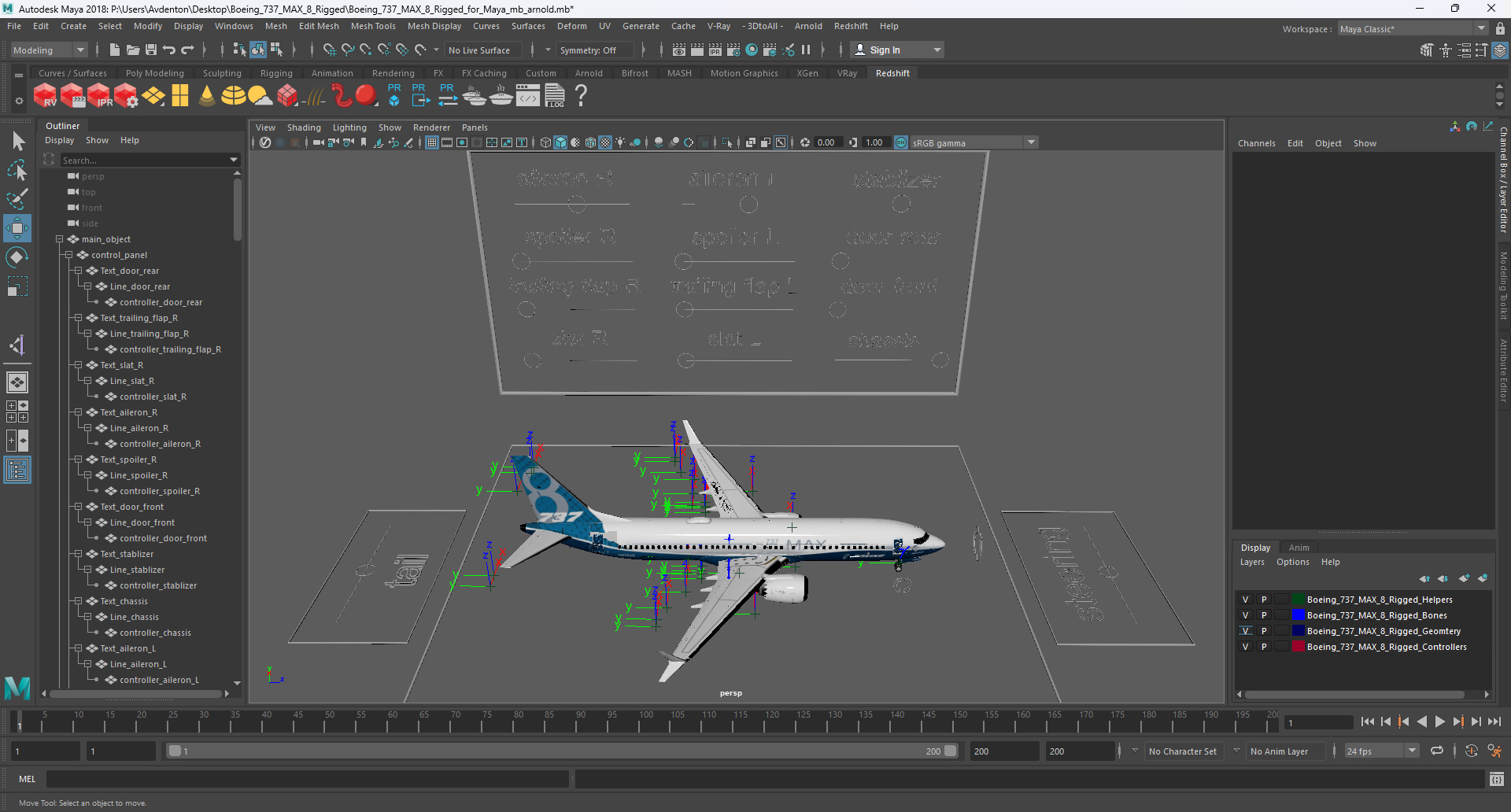Open the Modeling menu set dropdown
The height and width of the screenshot is (812, 1511).
point(49,50)
